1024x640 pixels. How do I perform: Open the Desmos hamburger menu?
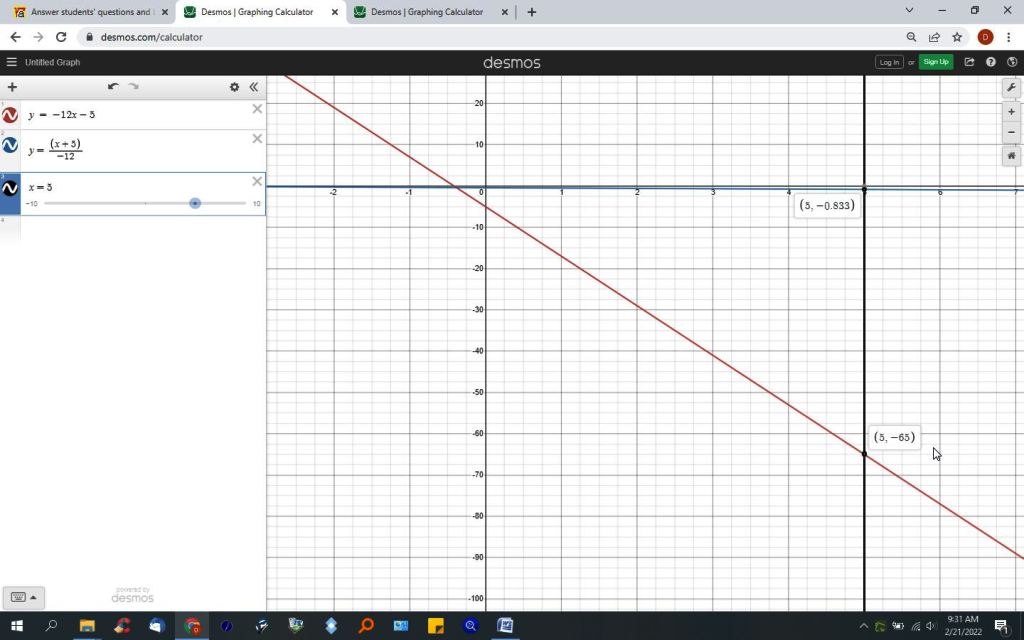coord(11,62)
